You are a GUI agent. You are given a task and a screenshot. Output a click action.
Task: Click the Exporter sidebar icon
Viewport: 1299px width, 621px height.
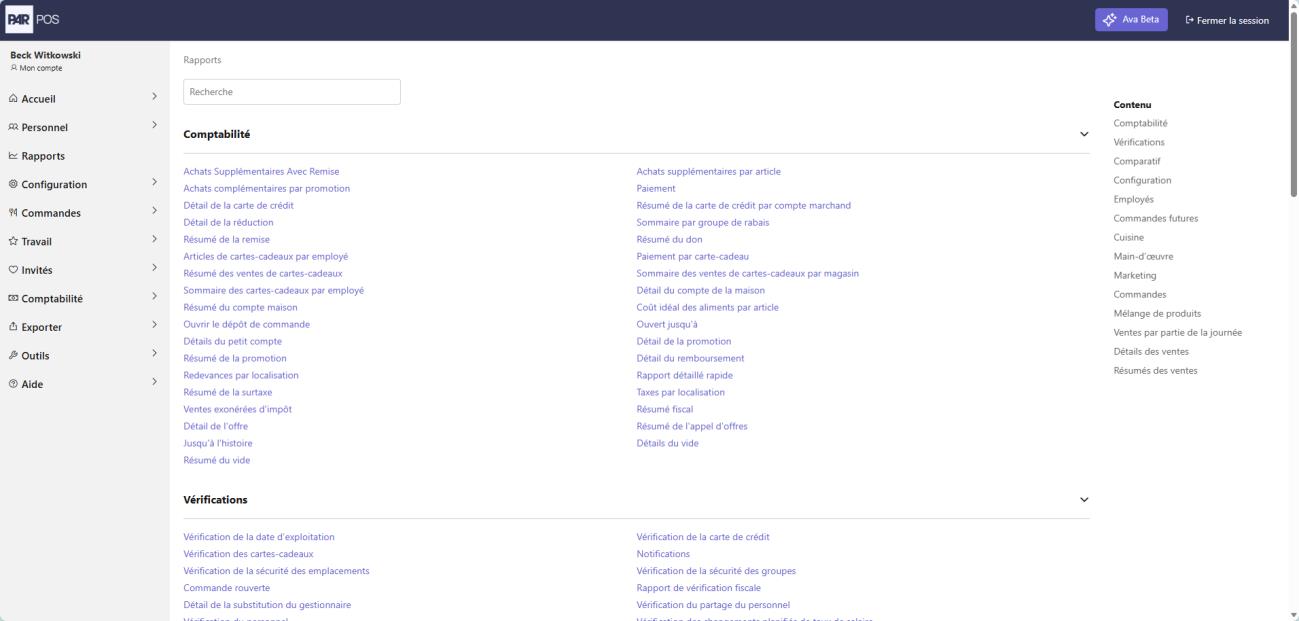coord(13,327)
